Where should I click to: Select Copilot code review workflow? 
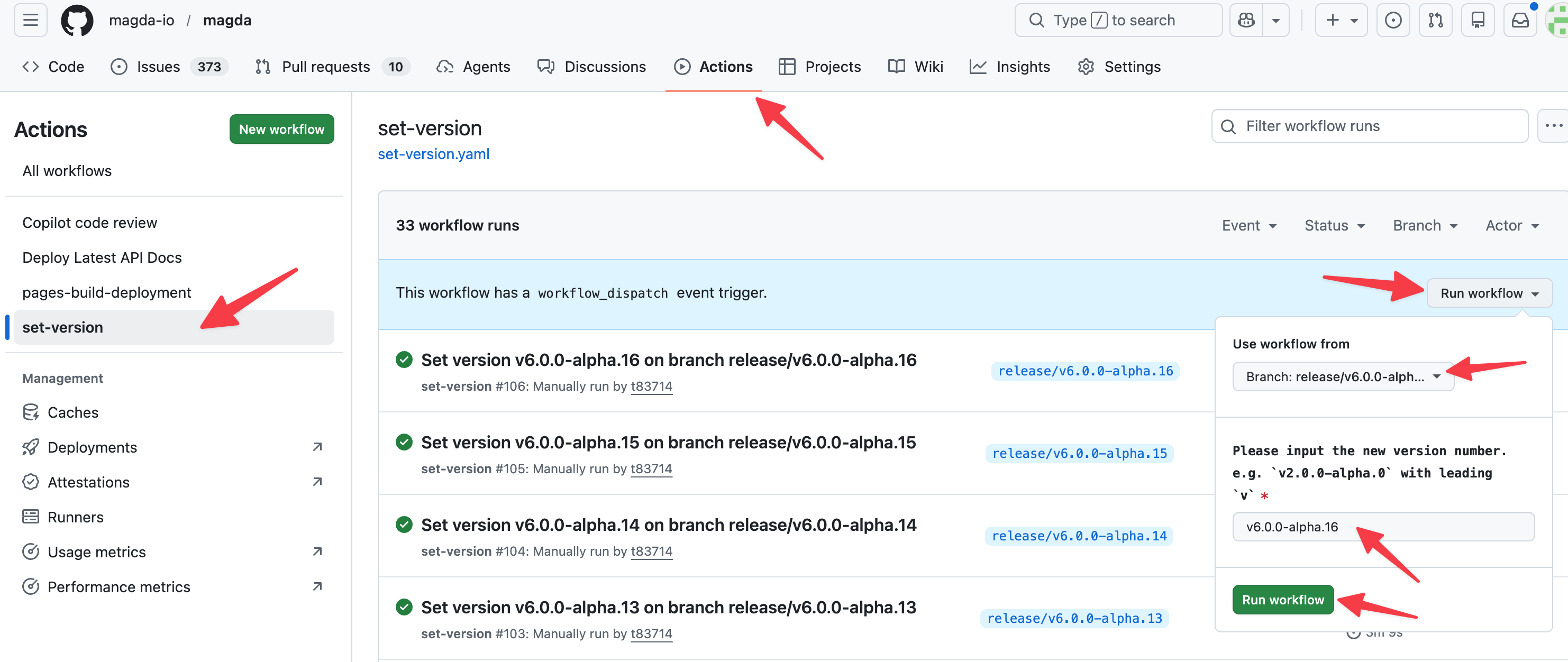(x=174, y=223)
